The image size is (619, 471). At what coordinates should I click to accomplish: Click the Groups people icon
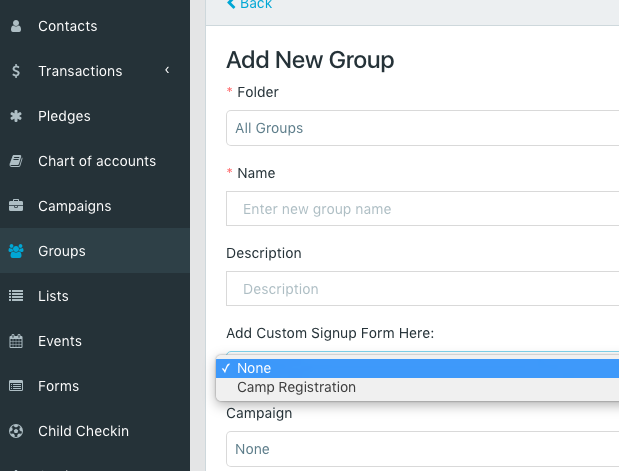(16, 251)
